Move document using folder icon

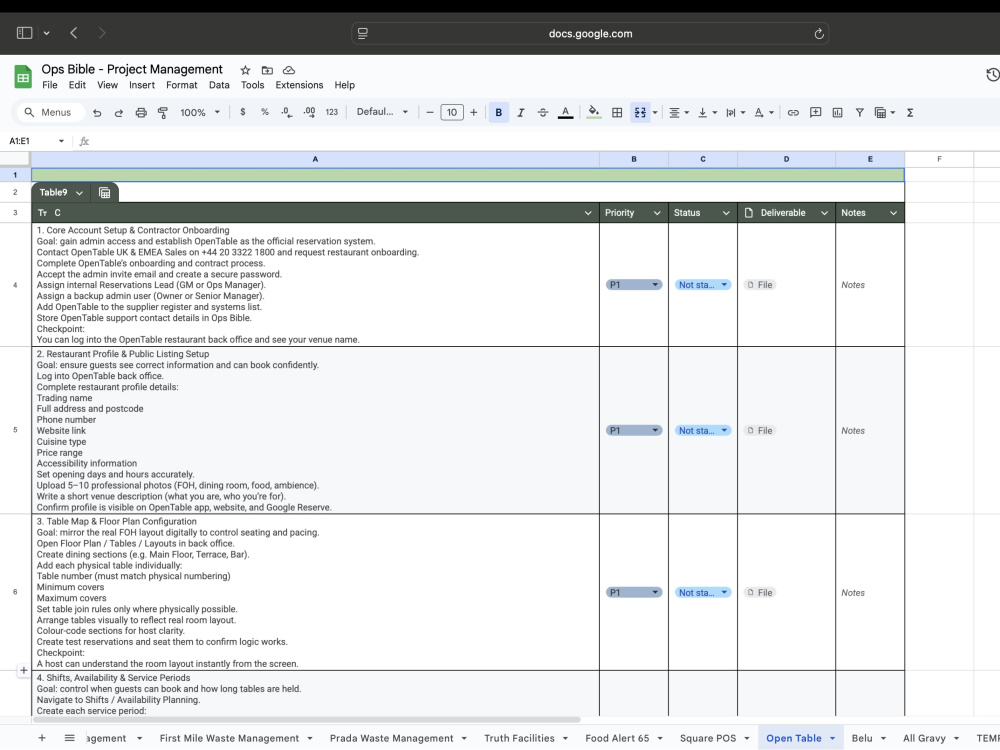point(267,70)
